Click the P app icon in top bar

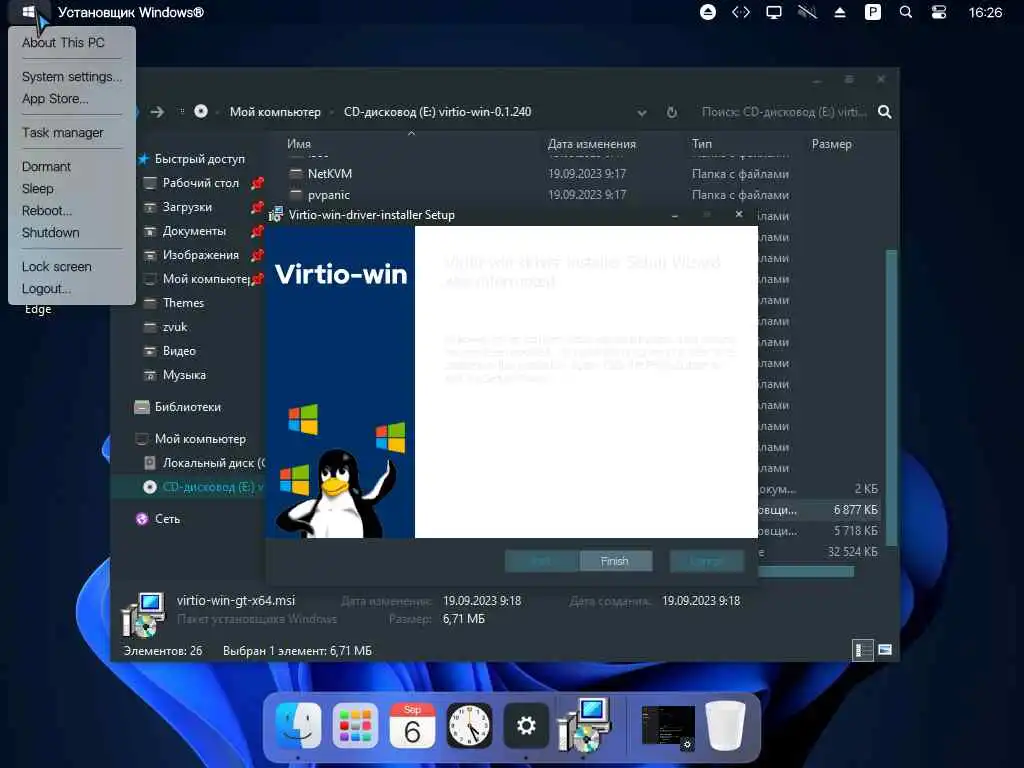coord(872,12)
